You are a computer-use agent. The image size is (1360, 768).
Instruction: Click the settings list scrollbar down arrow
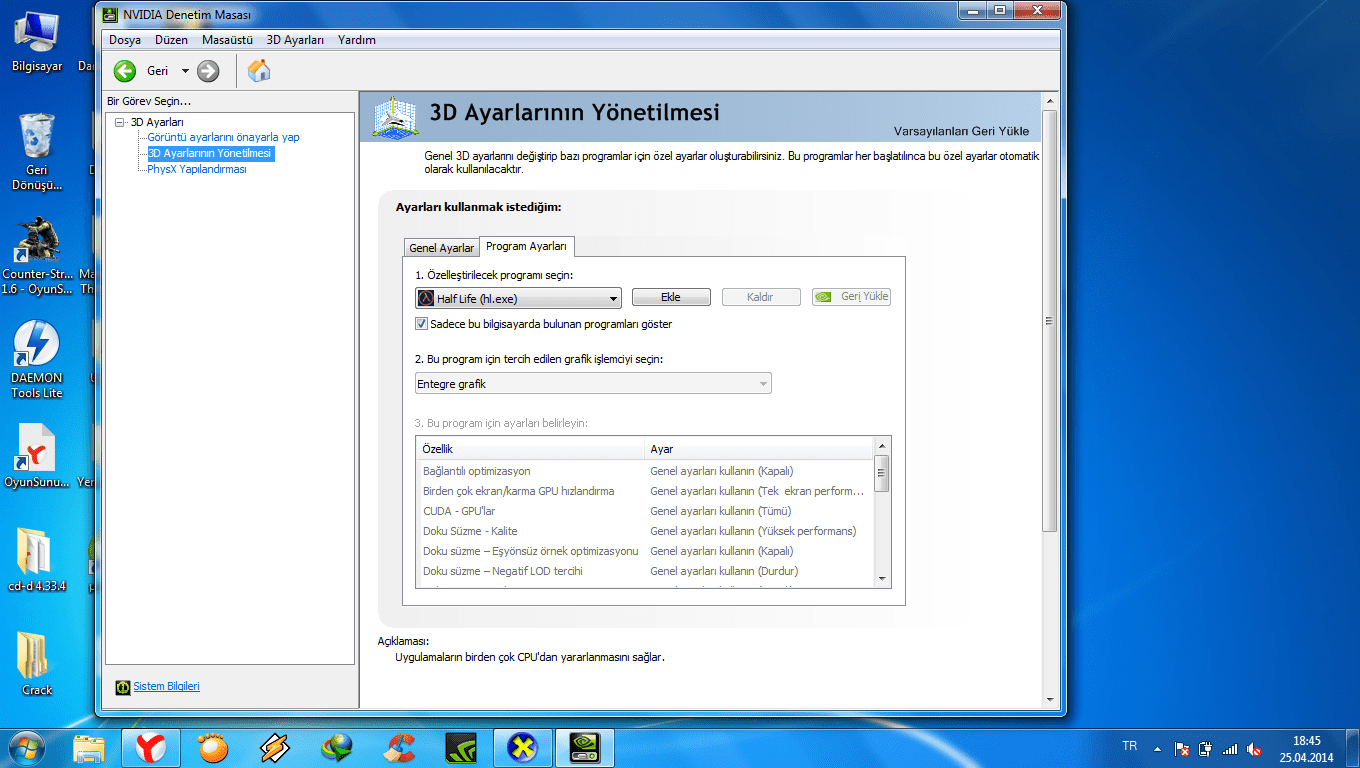coord(882,578)
